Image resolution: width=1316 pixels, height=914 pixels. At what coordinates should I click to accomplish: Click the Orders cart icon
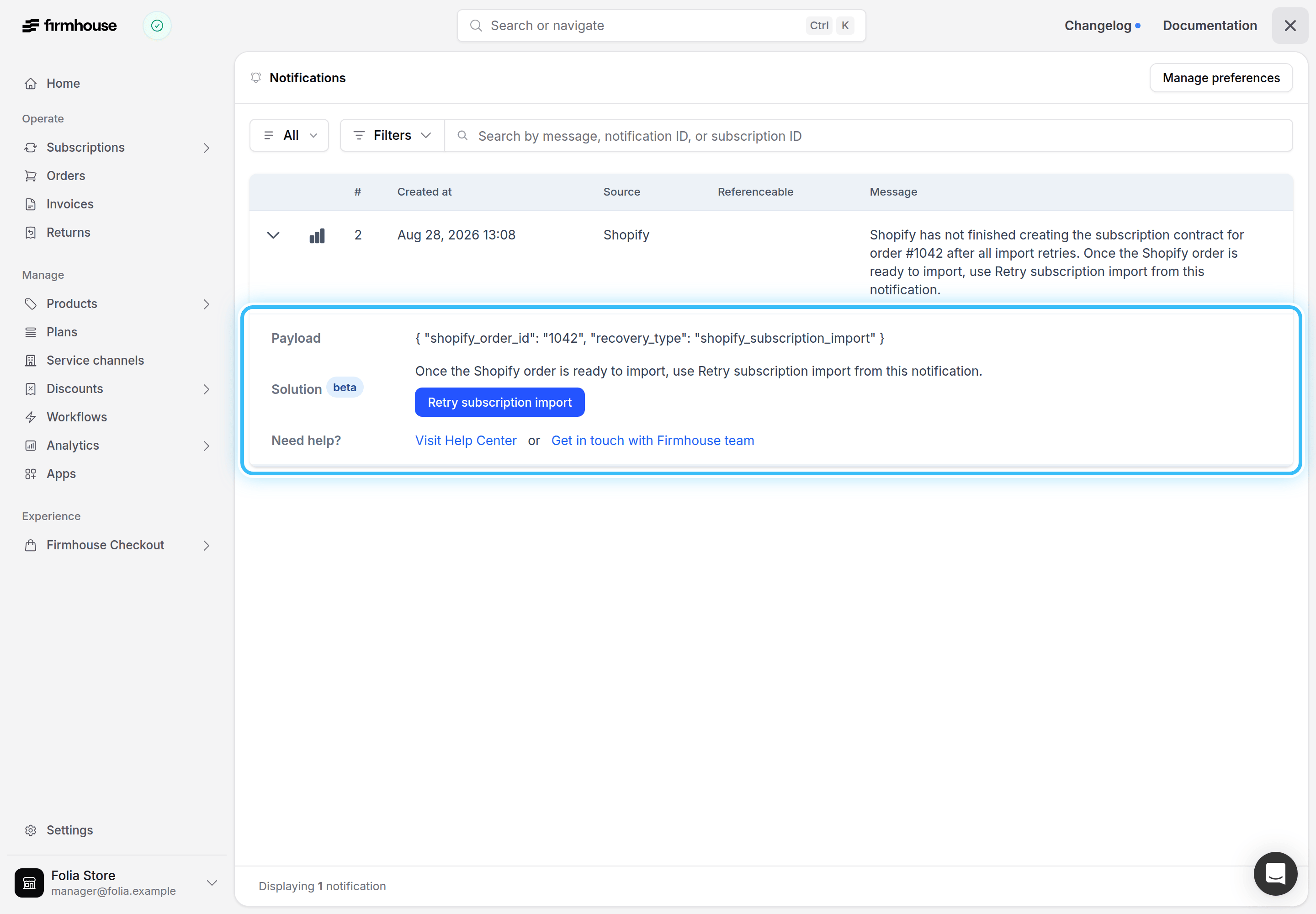(x=31, y=176)
